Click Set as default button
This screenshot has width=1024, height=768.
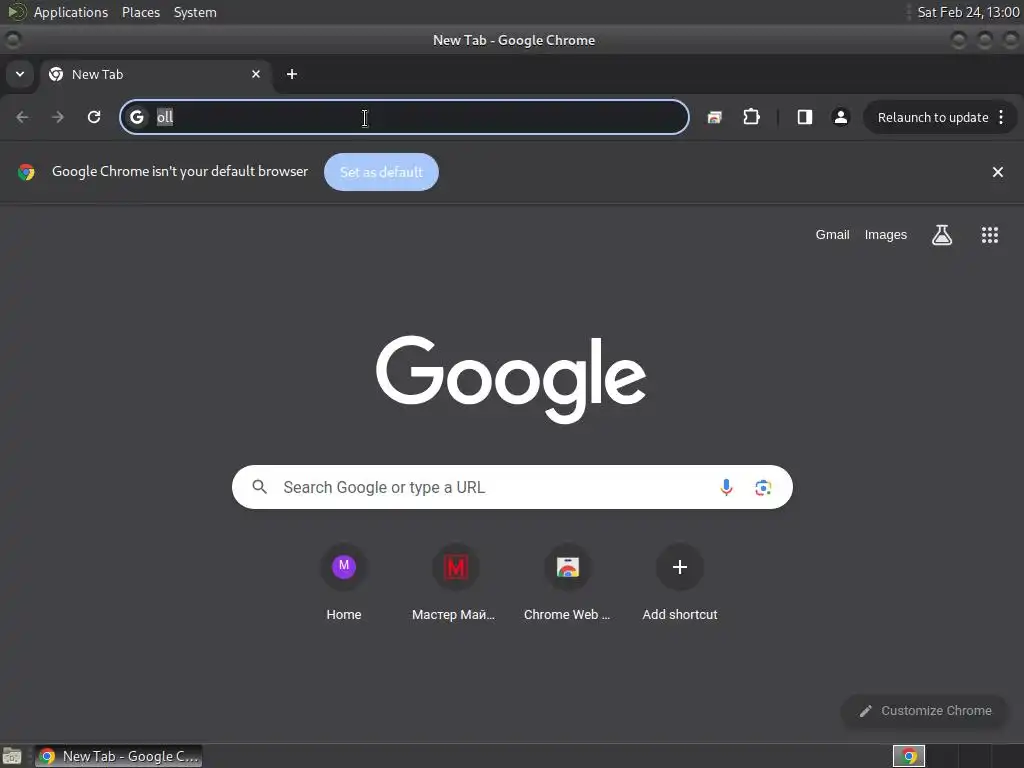point(381,172)
